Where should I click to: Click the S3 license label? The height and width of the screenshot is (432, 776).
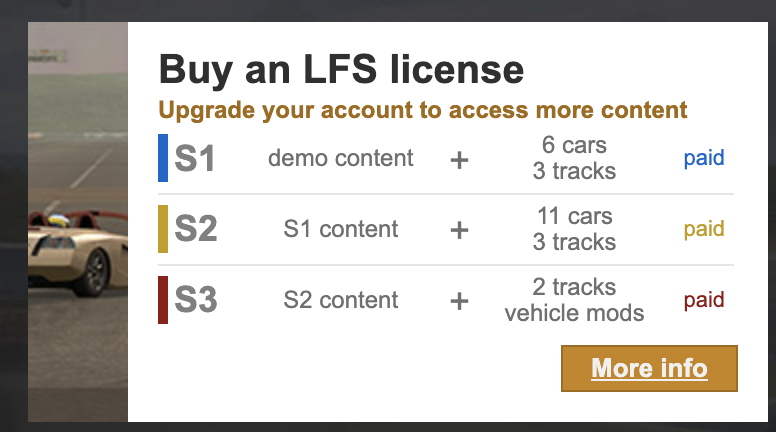click(x=195, y=300)
